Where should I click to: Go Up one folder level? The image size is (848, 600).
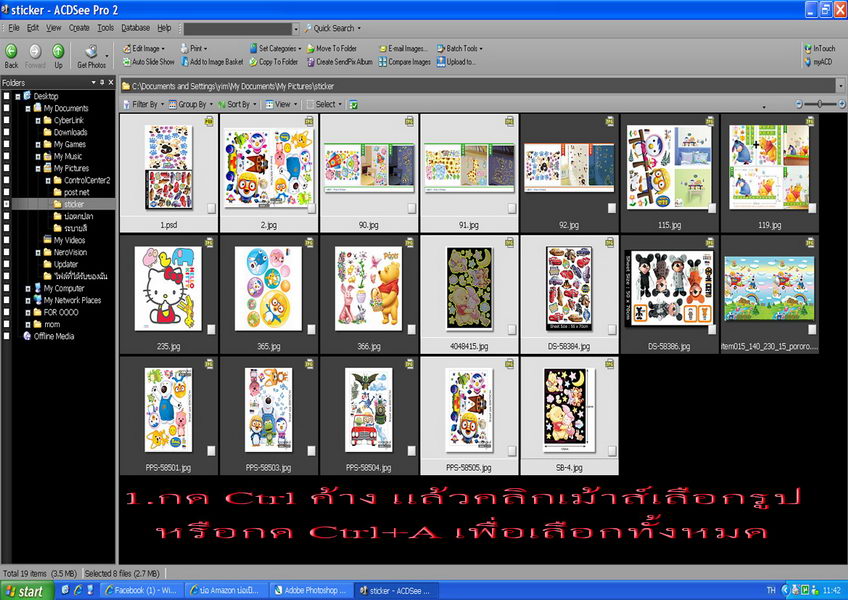(58, 56)
